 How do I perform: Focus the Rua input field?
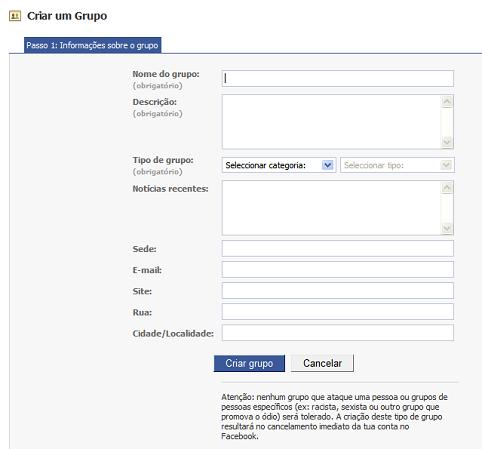(338, 312)
